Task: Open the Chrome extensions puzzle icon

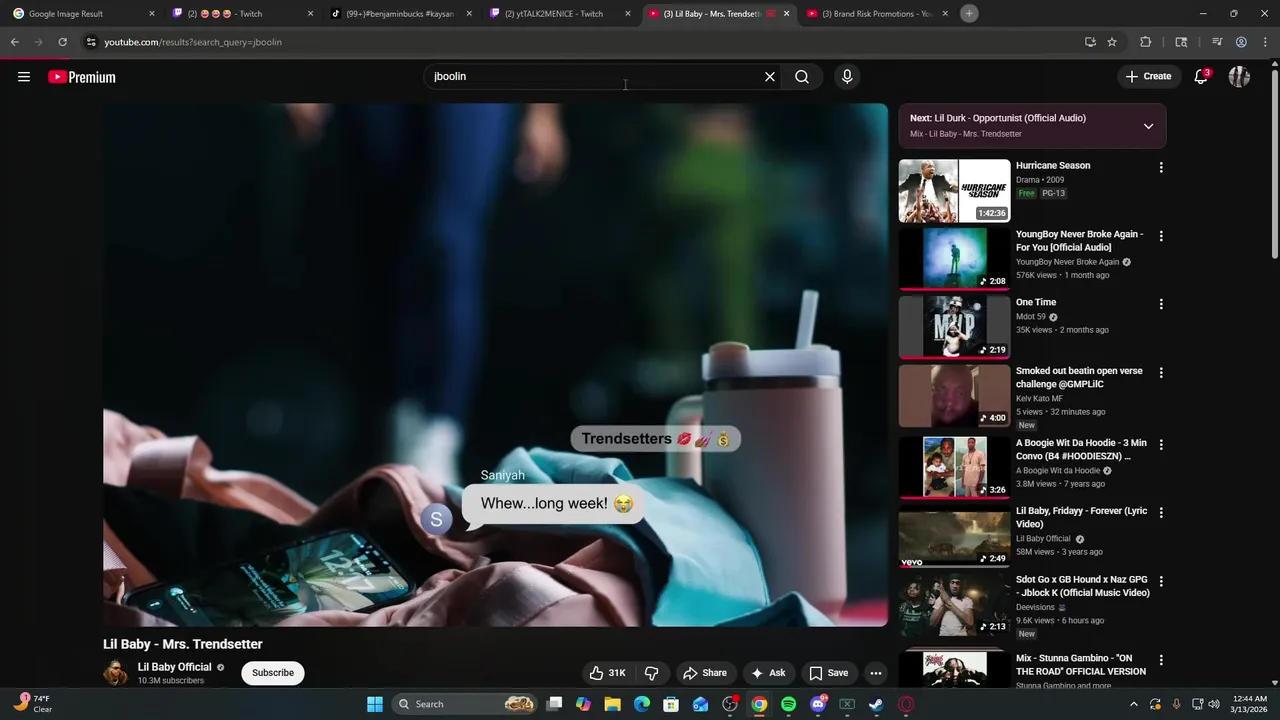Action: [1146, 42]
